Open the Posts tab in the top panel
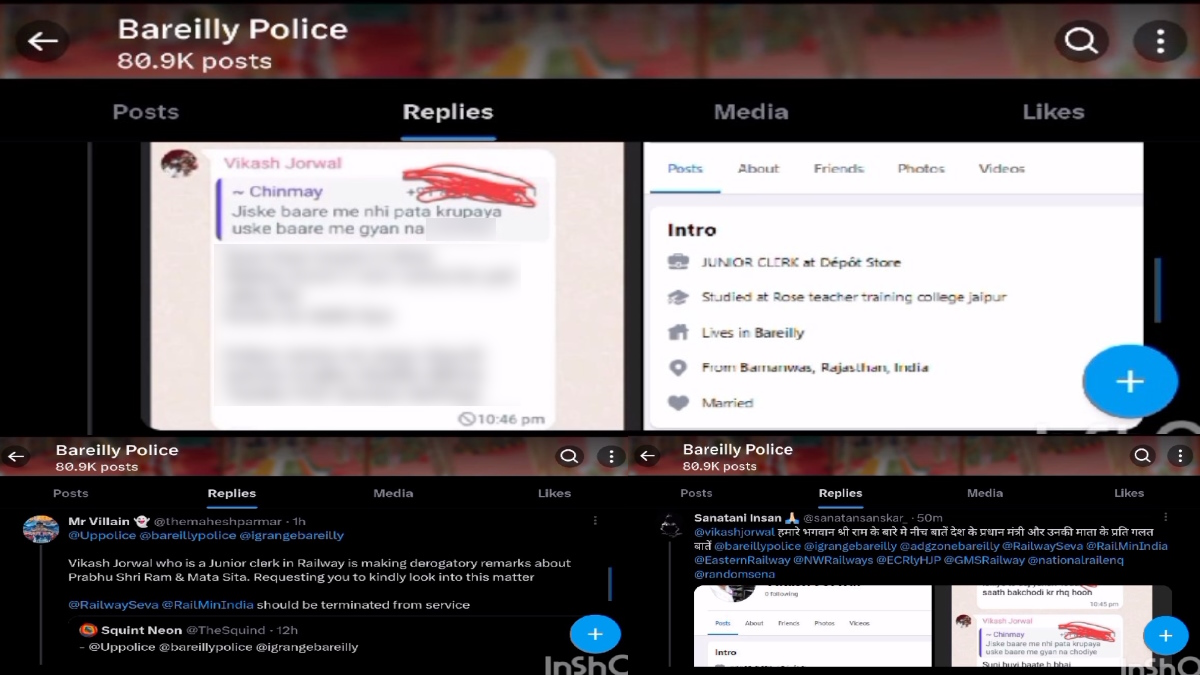The height and width of the screenshot is (675, 1200). tap(145, 112)
